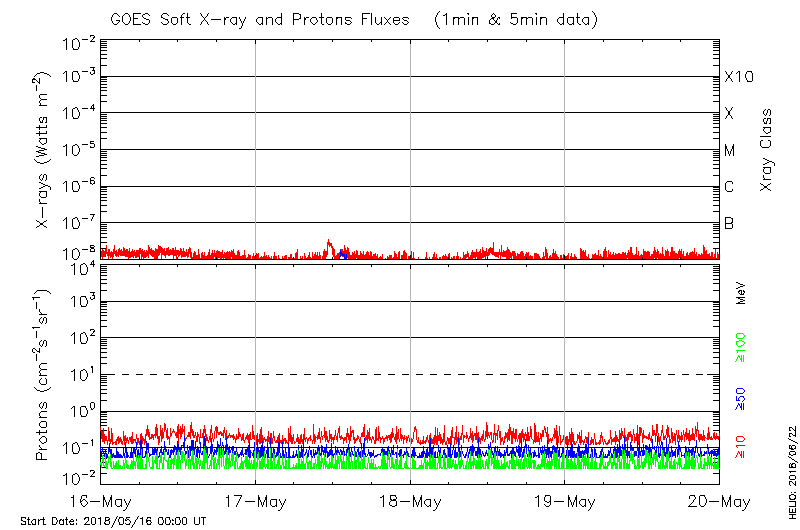Click the blue ≥50 MeV legend label
The image size is (800, 530).
coord(742,397)
